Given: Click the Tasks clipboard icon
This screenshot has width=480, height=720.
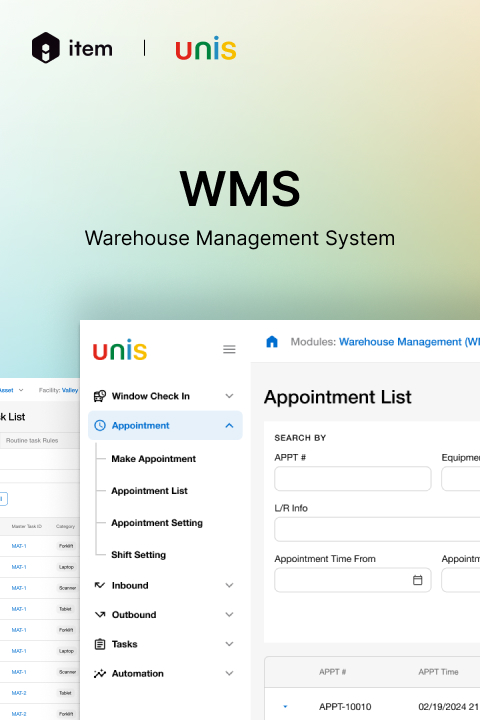Looking at the screenshot, I should (100, 644).
